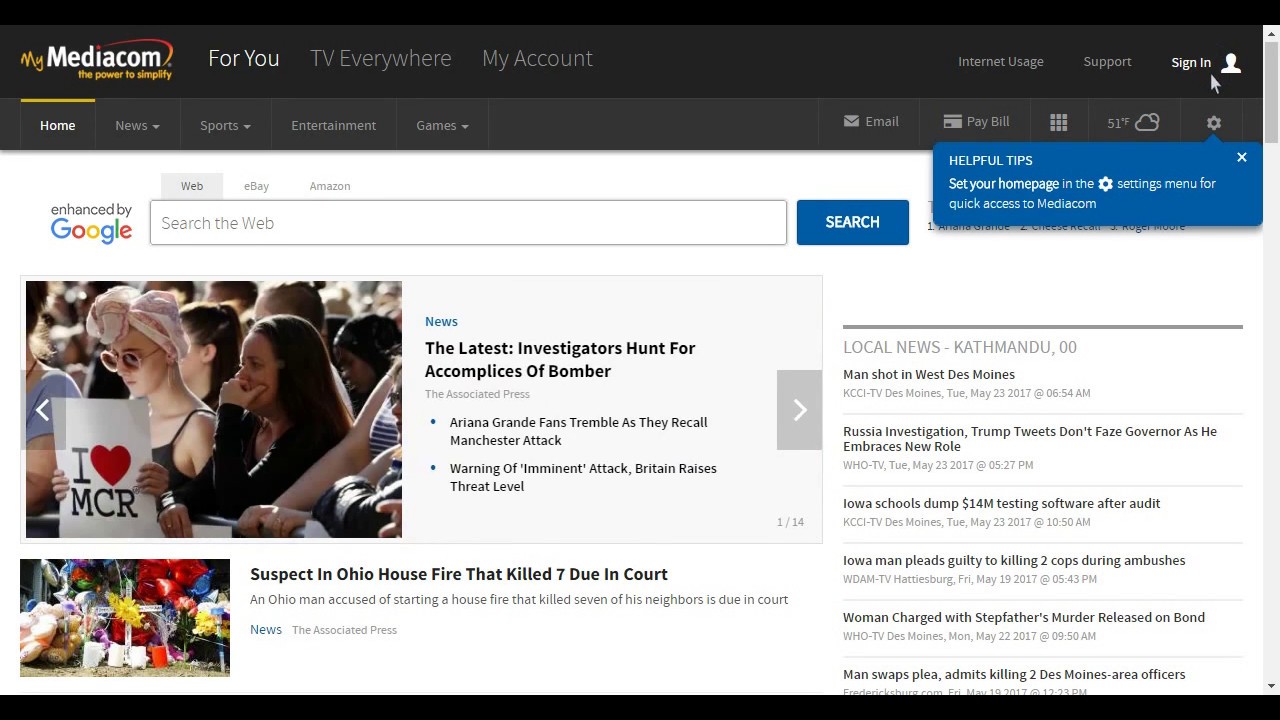Click the page scrollbar down arrow

pyautogui.click(x=1271, y=686)
